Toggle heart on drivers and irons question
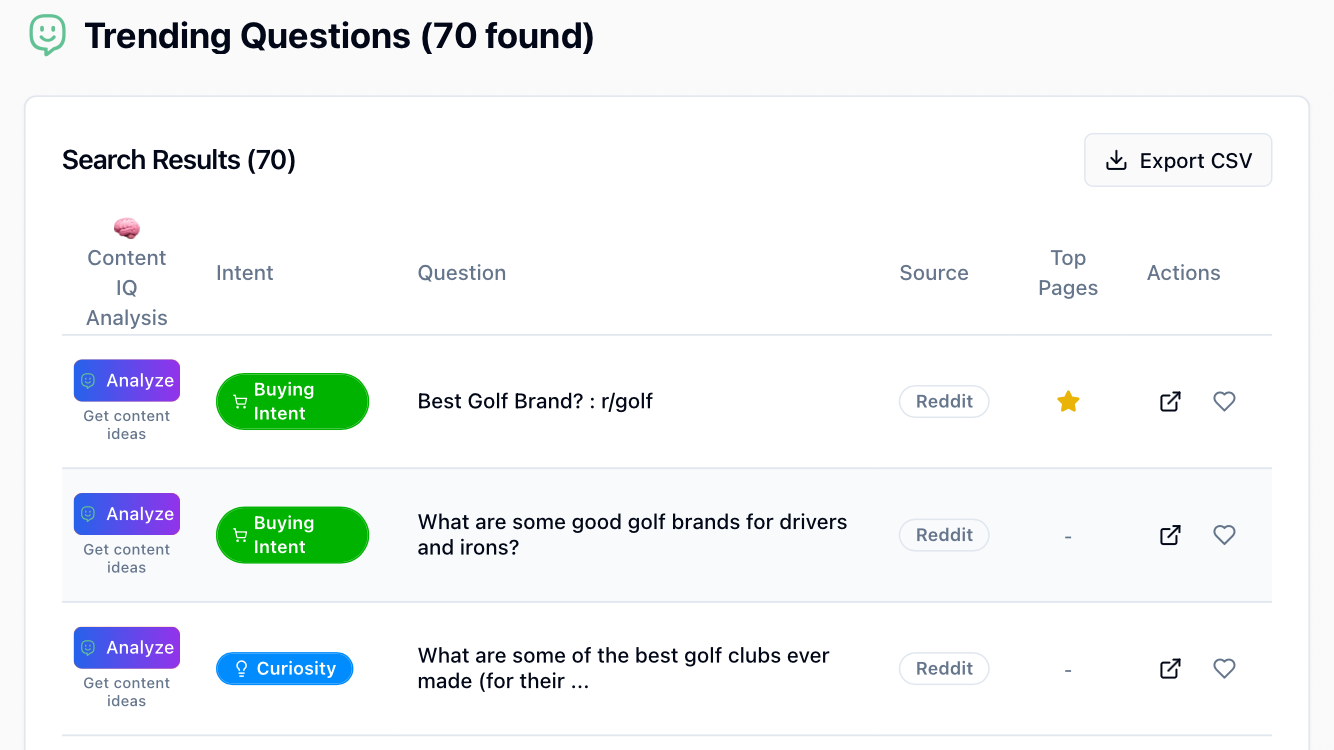 (x=1224, y=535)
